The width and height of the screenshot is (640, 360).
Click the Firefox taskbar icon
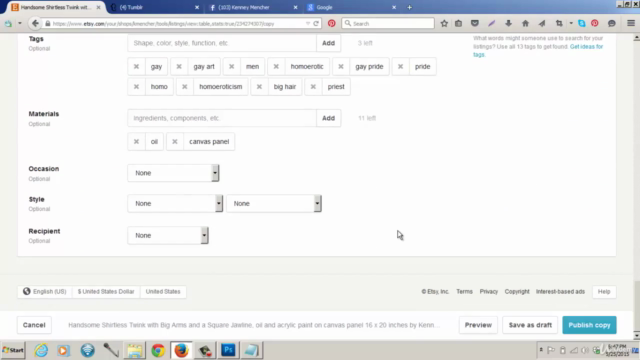point(181,350)
